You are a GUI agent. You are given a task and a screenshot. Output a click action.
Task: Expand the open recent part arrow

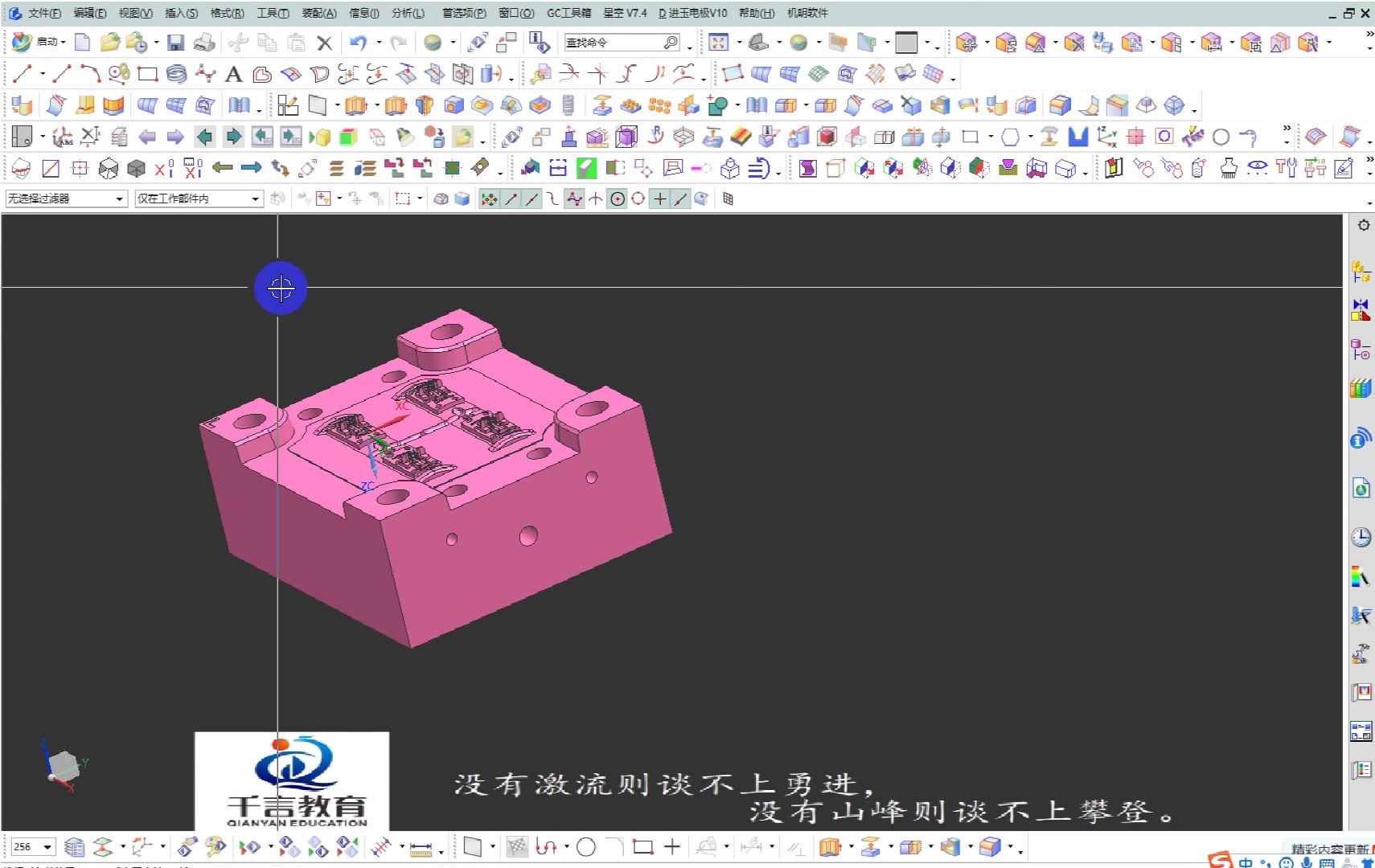[x=156, y=43]
